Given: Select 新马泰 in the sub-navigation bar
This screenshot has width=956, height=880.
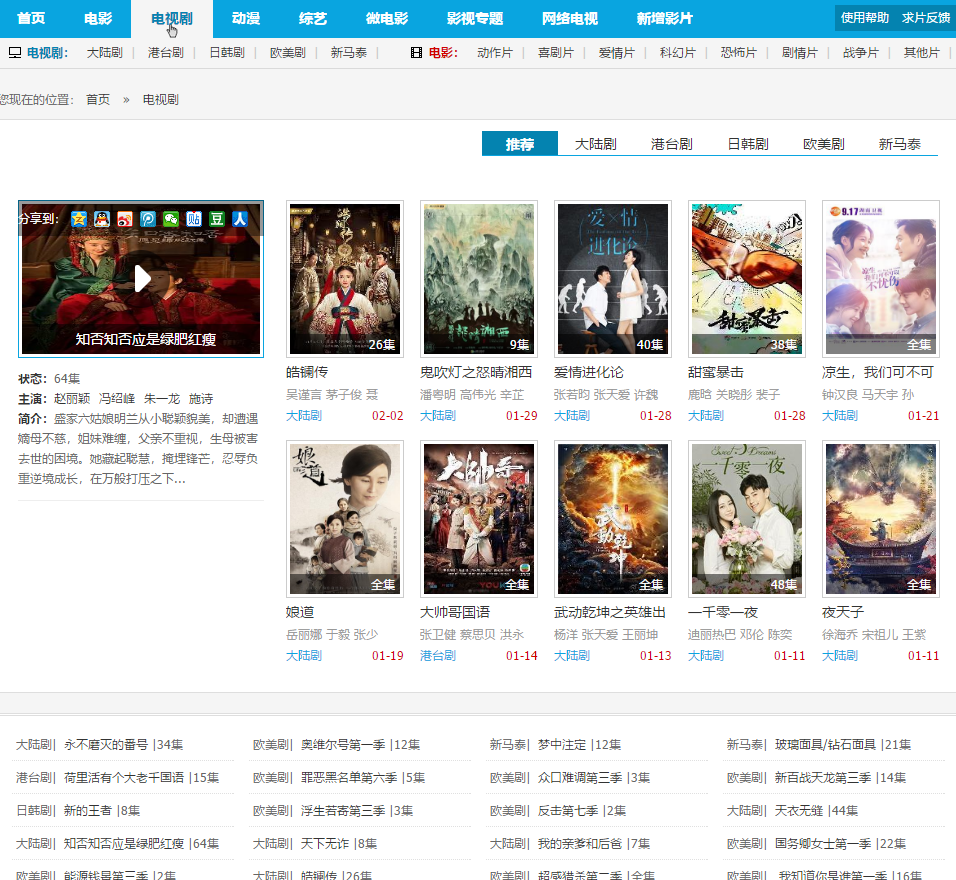Looking at the screenshot, I should [349, 53].
